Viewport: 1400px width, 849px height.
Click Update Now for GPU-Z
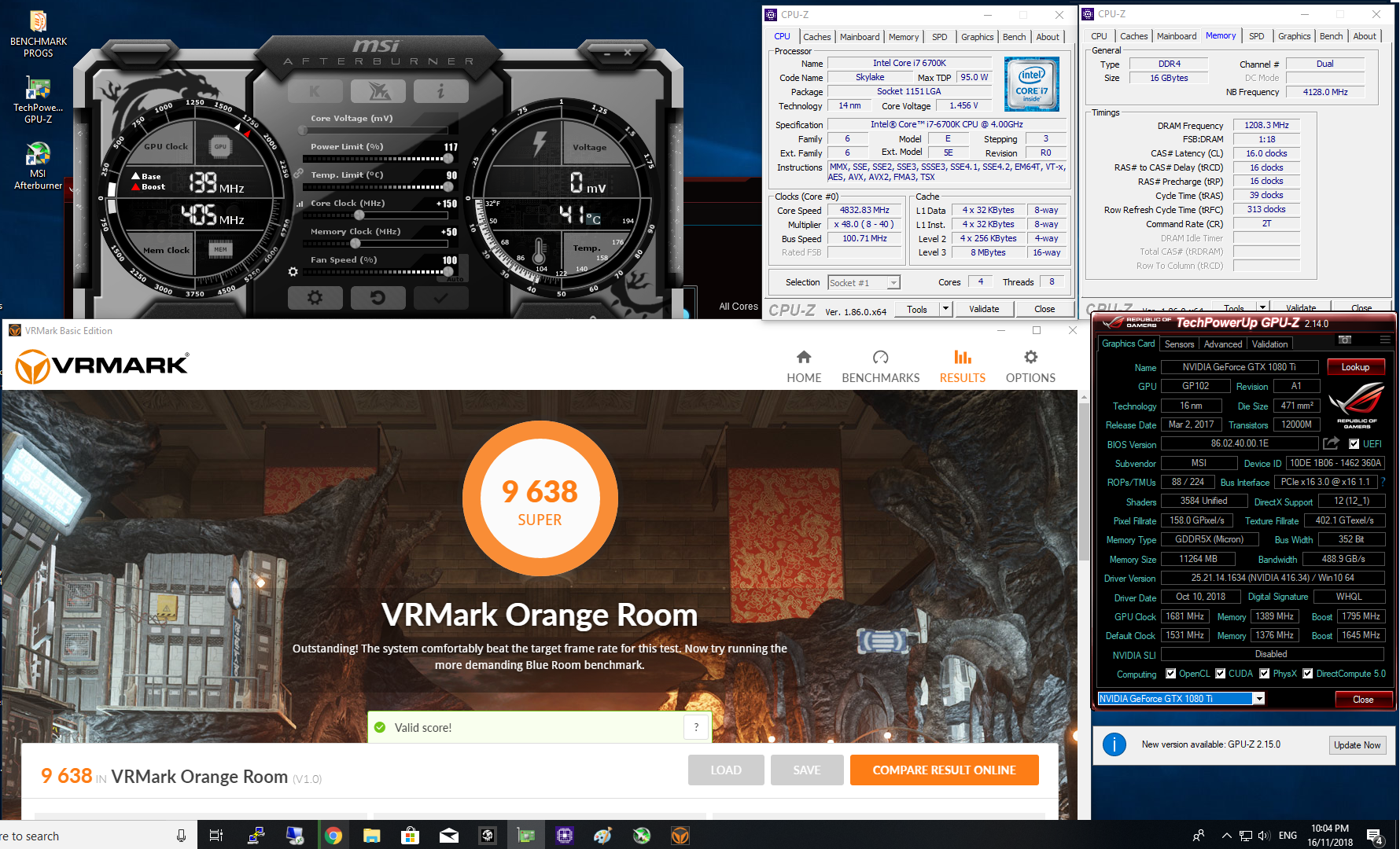[1357, 745]
